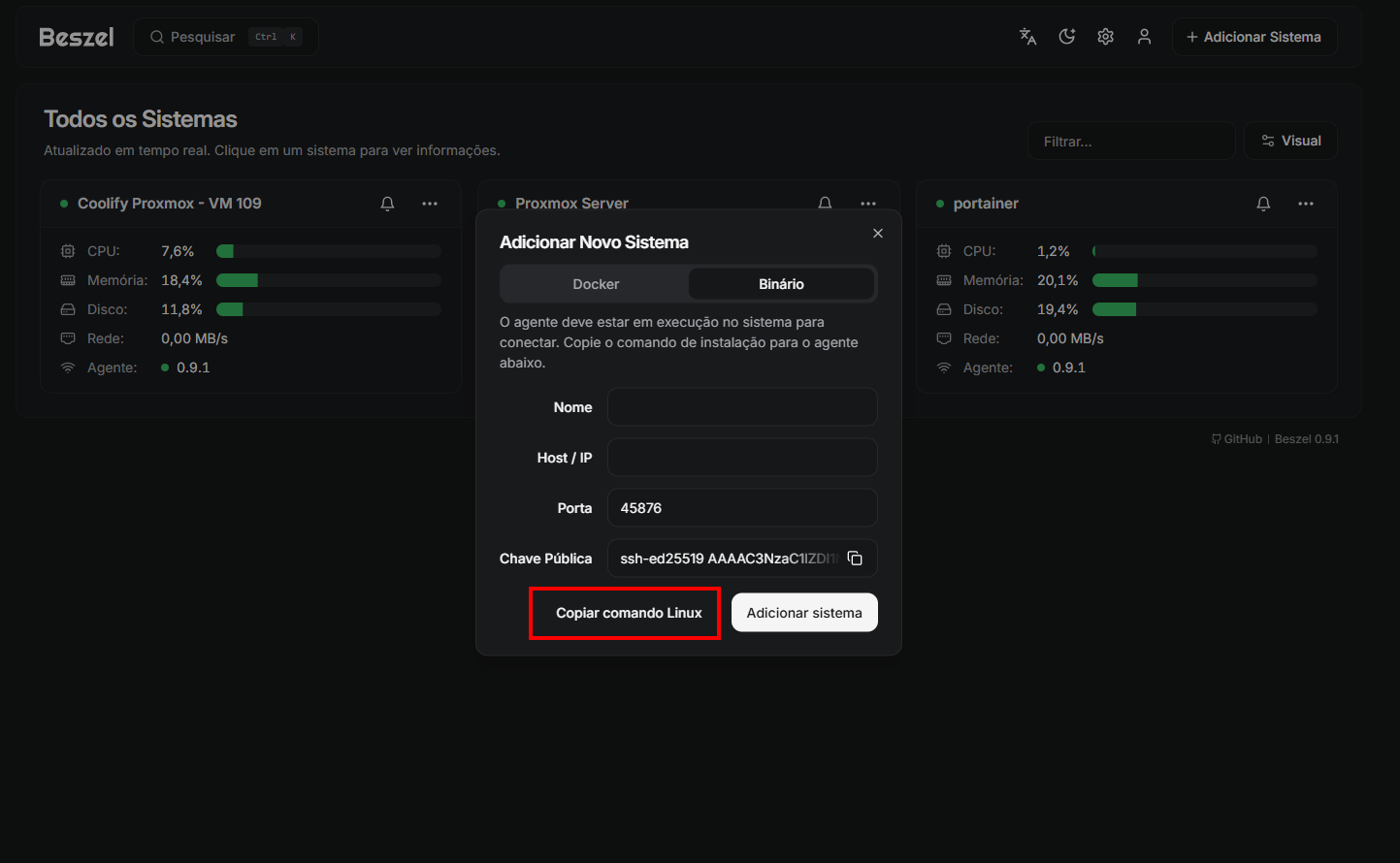Toggle dark mode moon icon

(x=1066, y=37)
